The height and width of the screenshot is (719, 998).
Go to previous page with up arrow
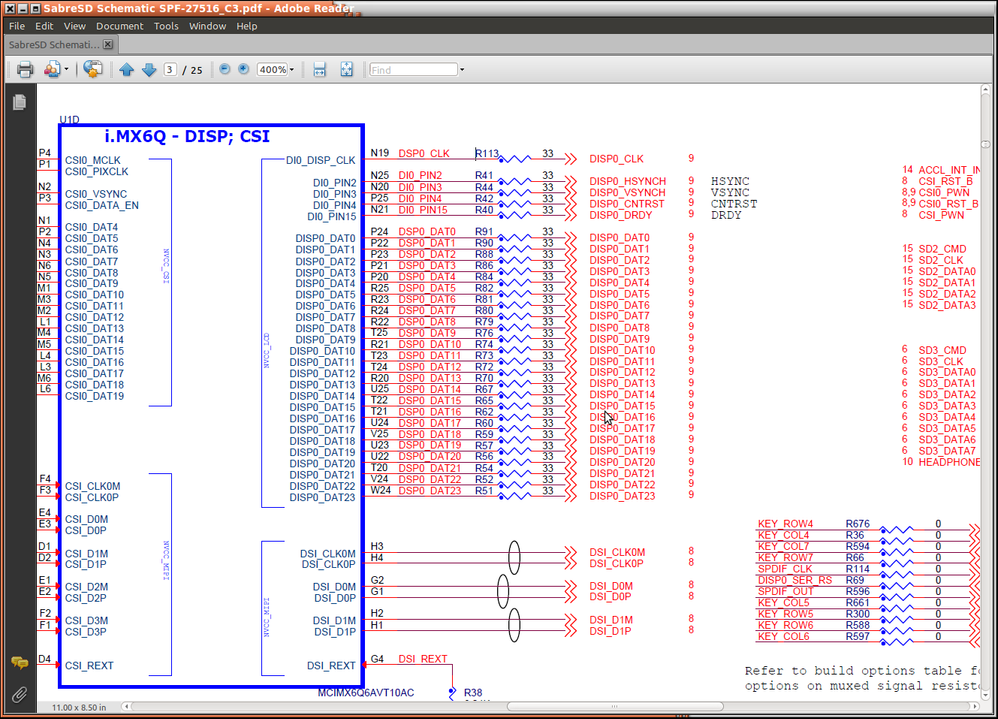point(127,69)
